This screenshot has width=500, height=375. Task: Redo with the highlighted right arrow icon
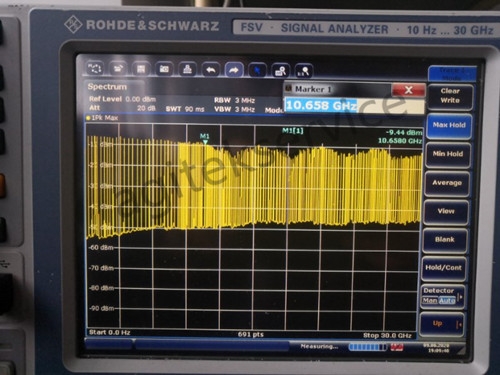point(234,70)
